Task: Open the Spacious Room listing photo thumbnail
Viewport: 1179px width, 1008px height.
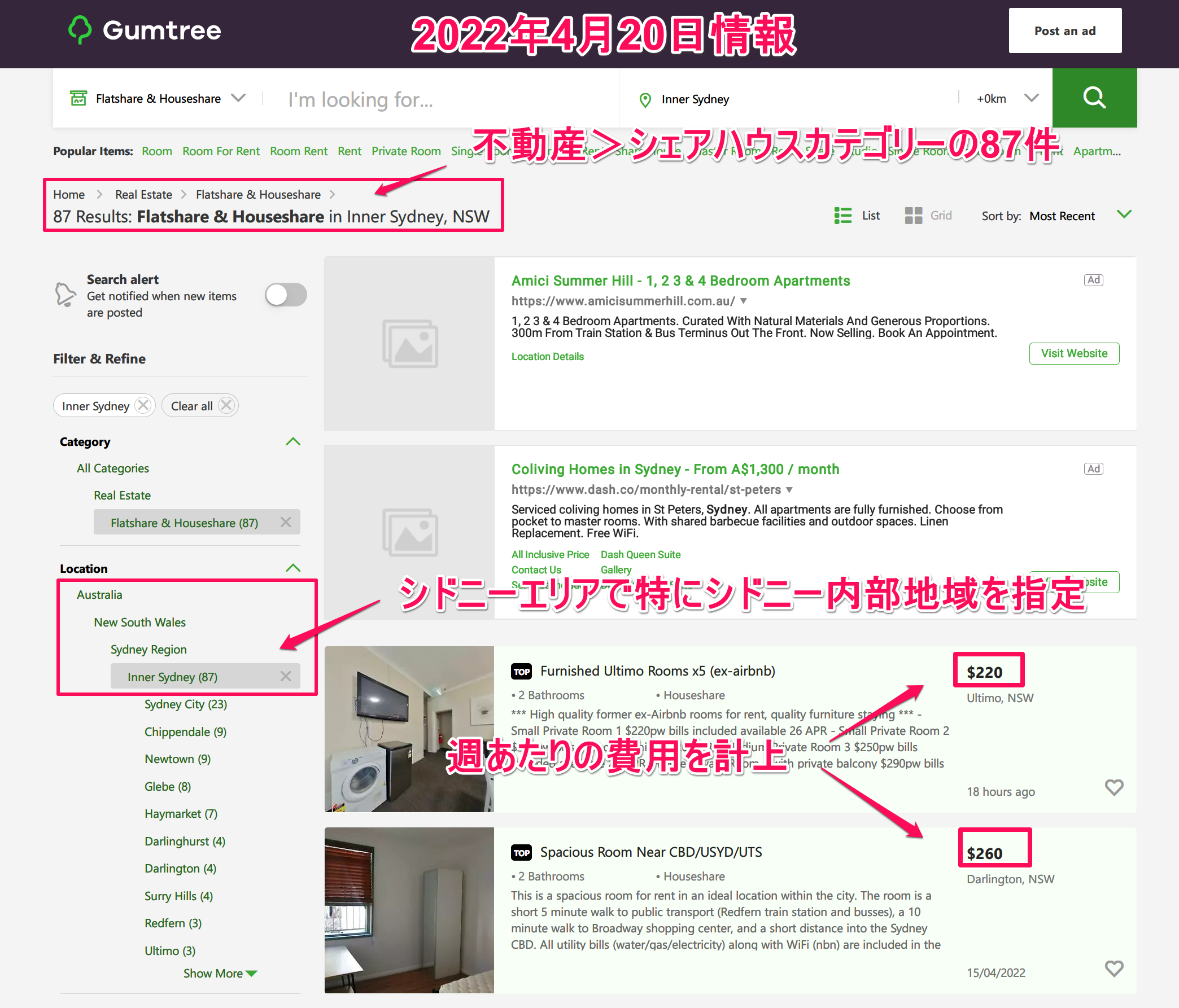Action: [x=409, y=910]
